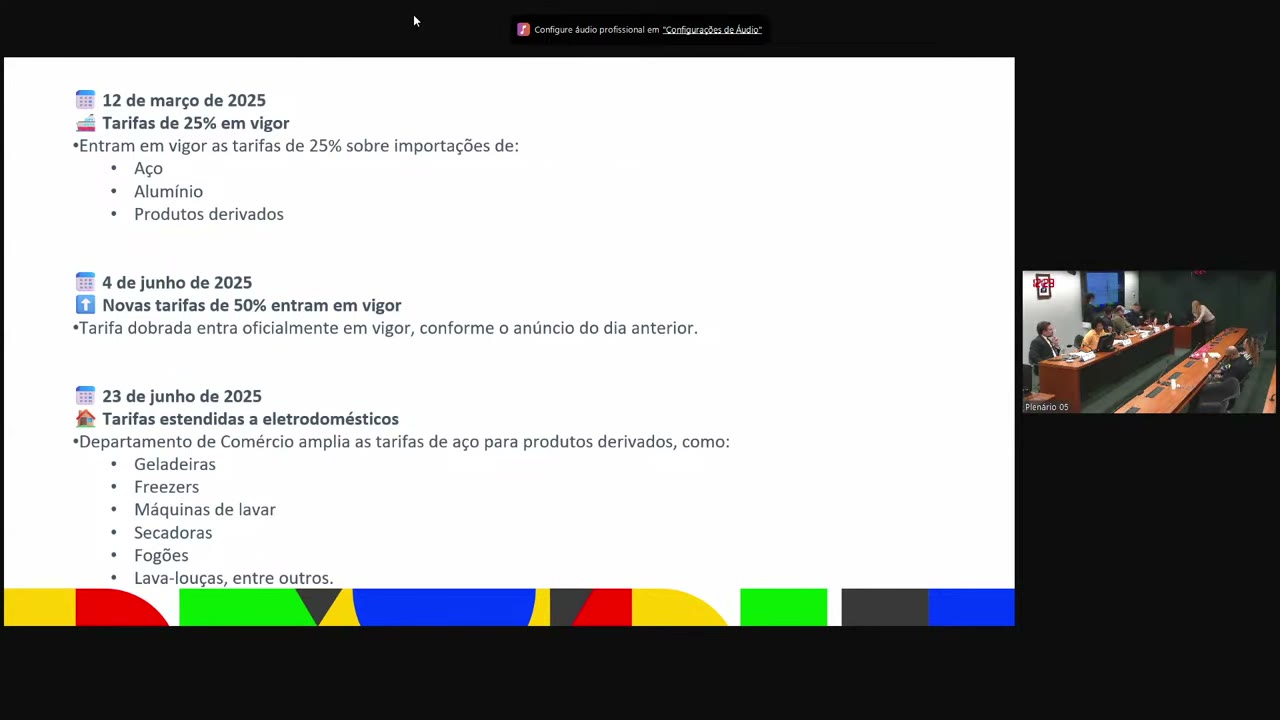This screenshot has width=1280, height=720.
Task: Select the bullet item "Alumínio"
Action: [168, 191]
